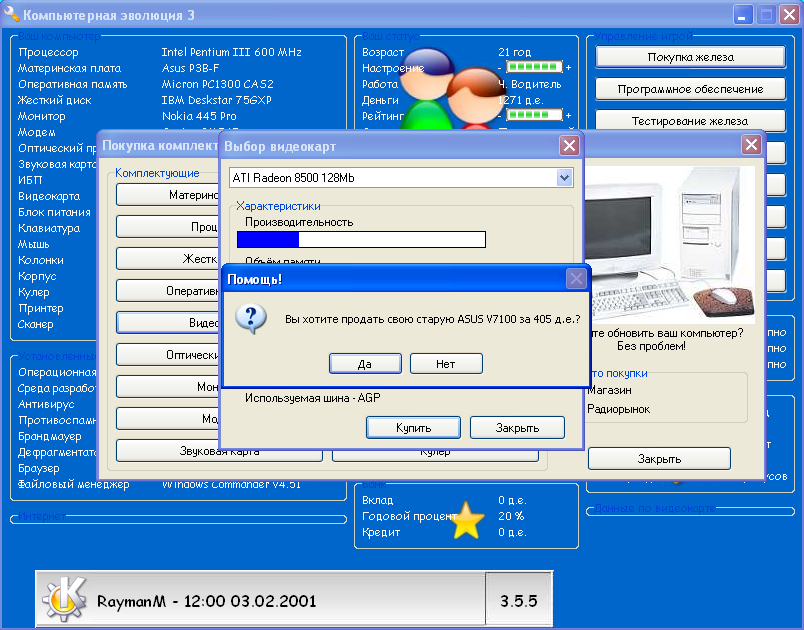Screen dimensions: 804x630
Task: Open Тестирование железа in game controls
Action: 690,120
